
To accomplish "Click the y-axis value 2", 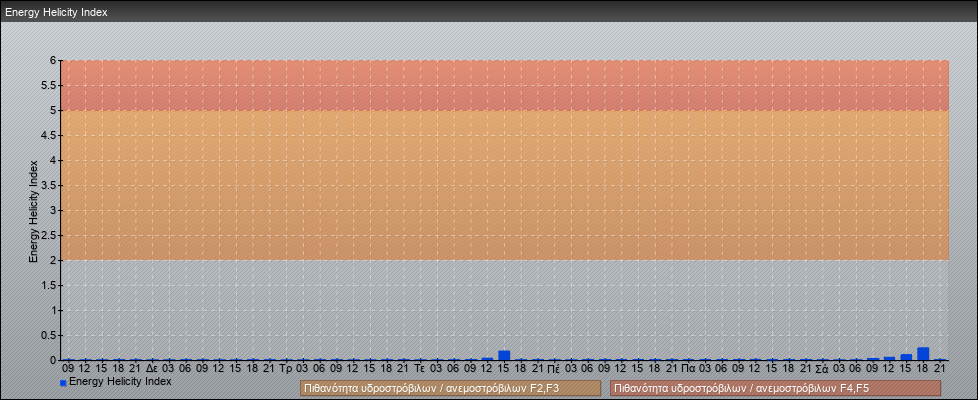I will pyautogui.click(x=54, y=260).
